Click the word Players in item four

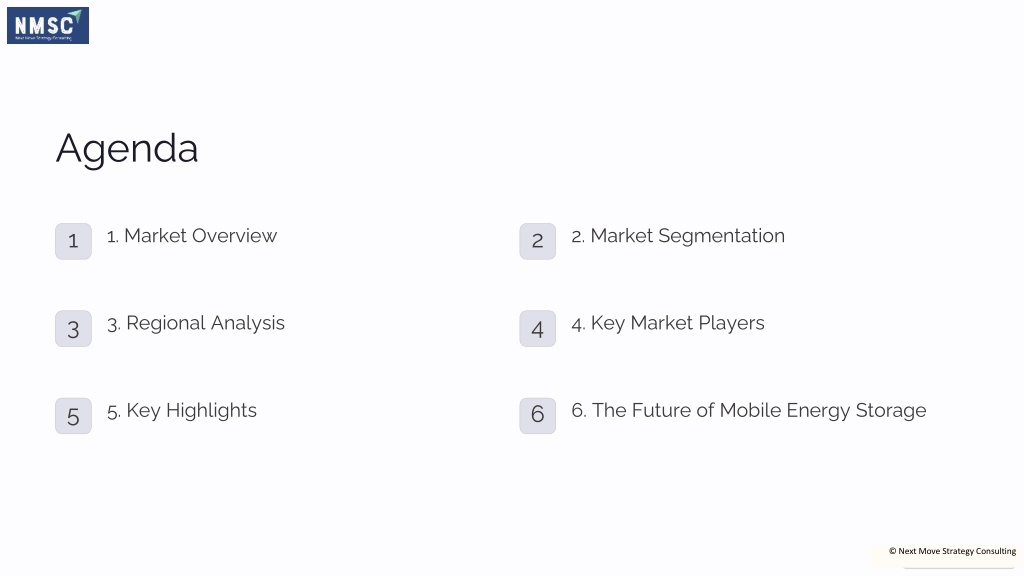pyautogui.click(x=731, y=324)
